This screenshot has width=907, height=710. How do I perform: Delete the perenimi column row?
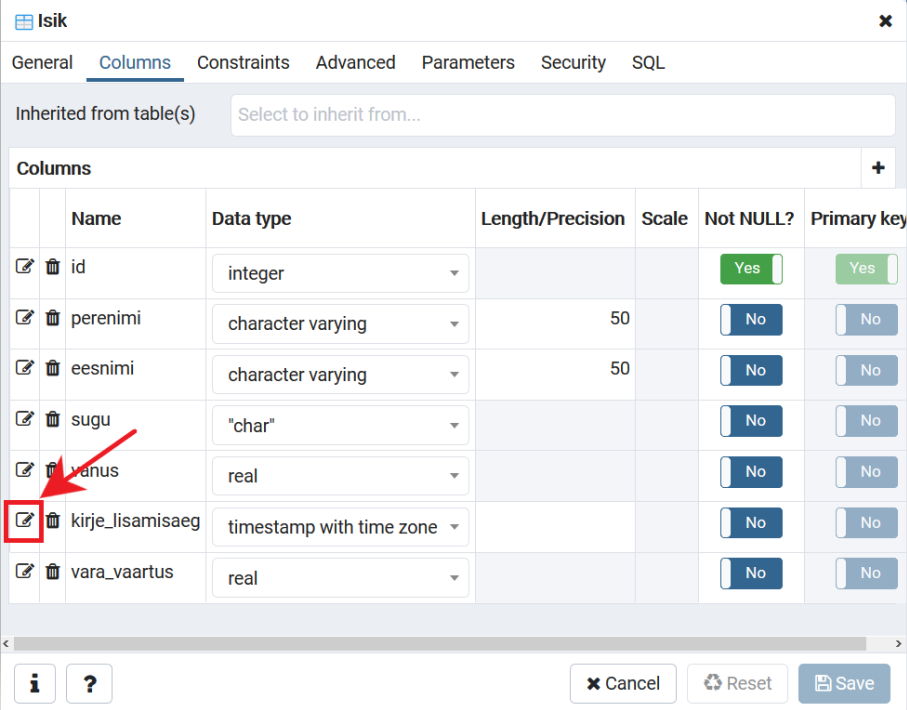click(53, 318)
